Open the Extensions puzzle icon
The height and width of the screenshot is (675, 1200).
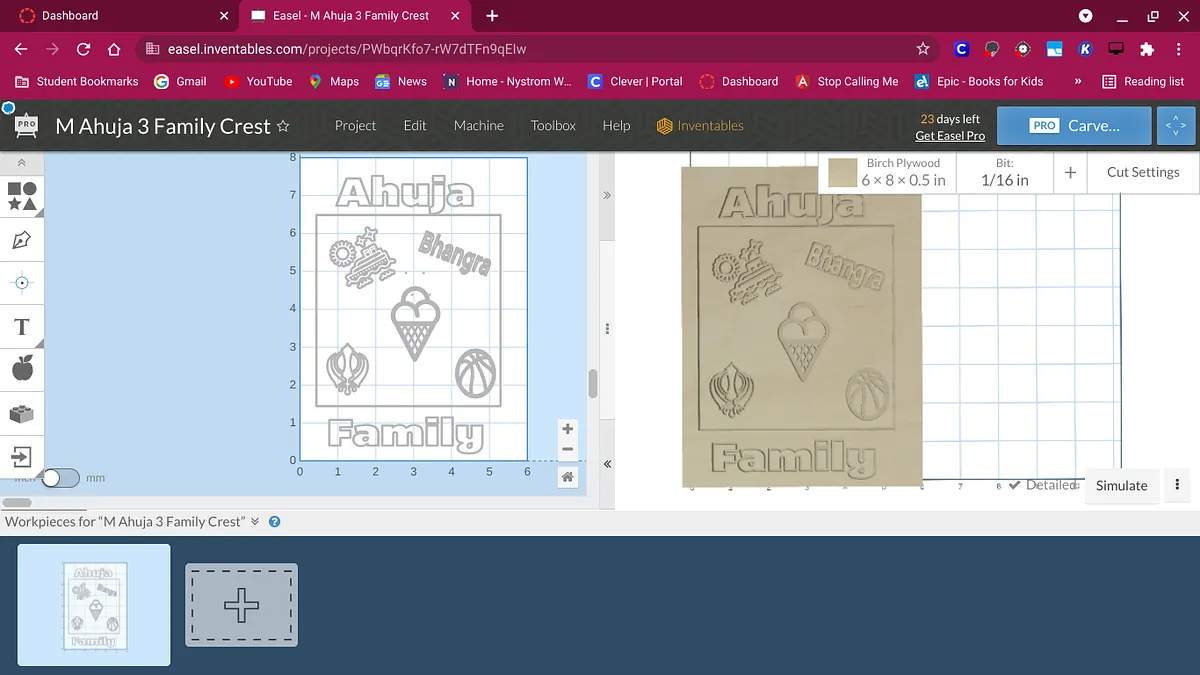[x=1147, y=49]
